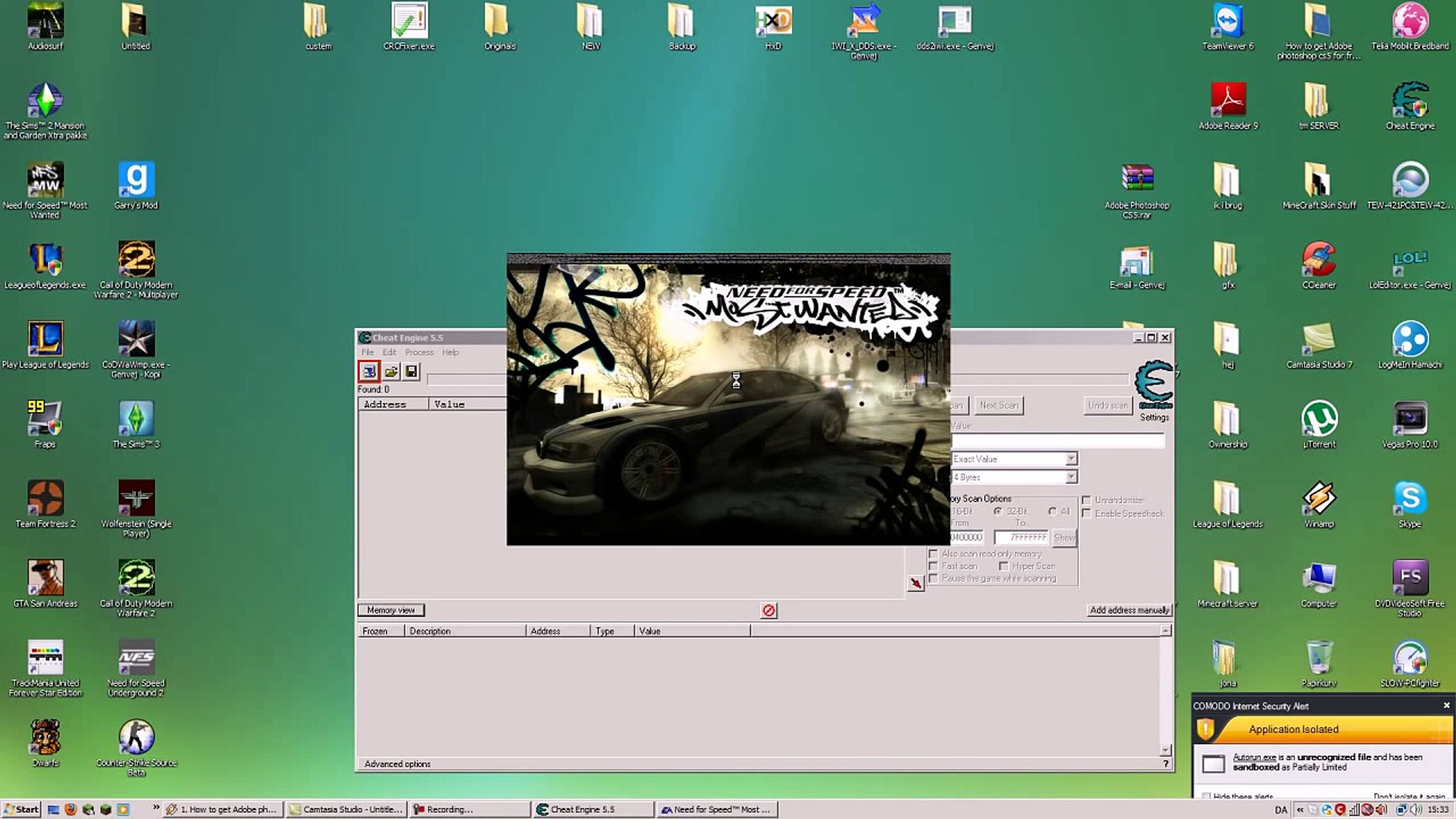Click the red arrow add-to-list icon
The height and width of the screenshot is (819, 1456).
(916, 582)
